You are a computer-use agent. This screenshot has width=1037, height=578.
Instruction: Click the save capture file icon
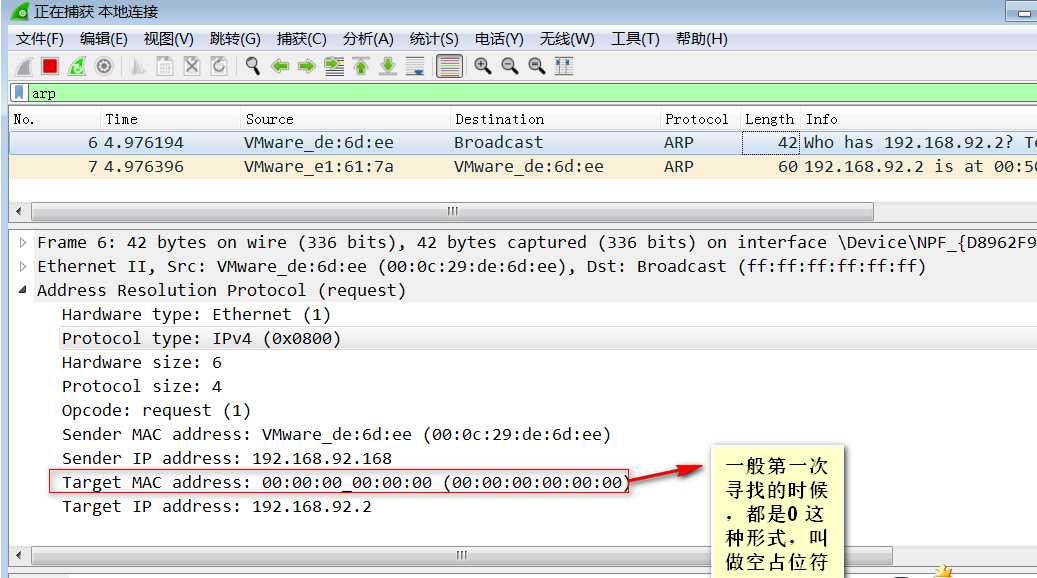click(x=165, y=66)
